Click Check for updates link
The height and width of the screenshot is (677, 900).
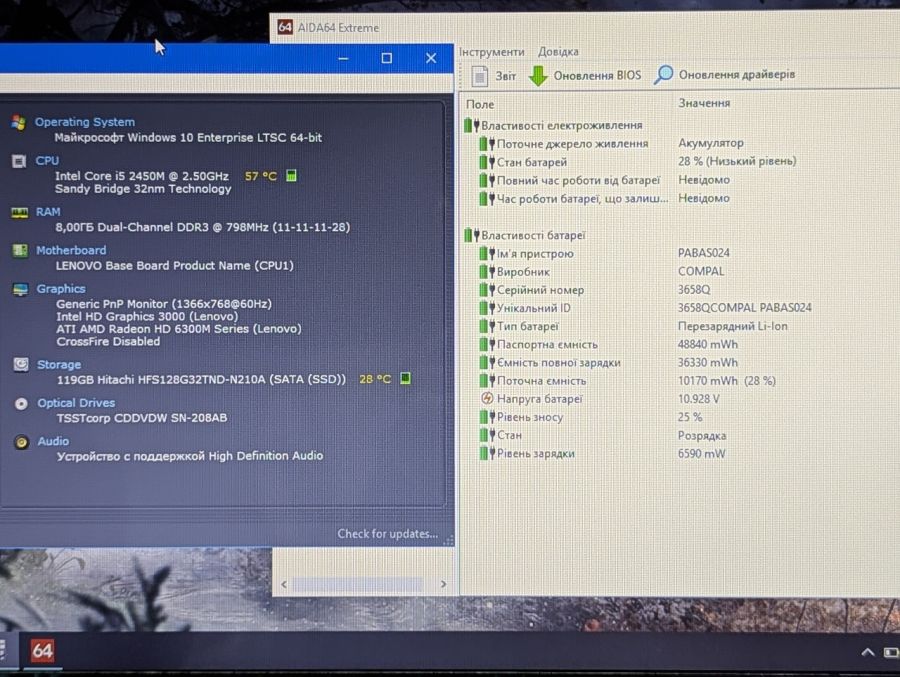coord(387,534)
